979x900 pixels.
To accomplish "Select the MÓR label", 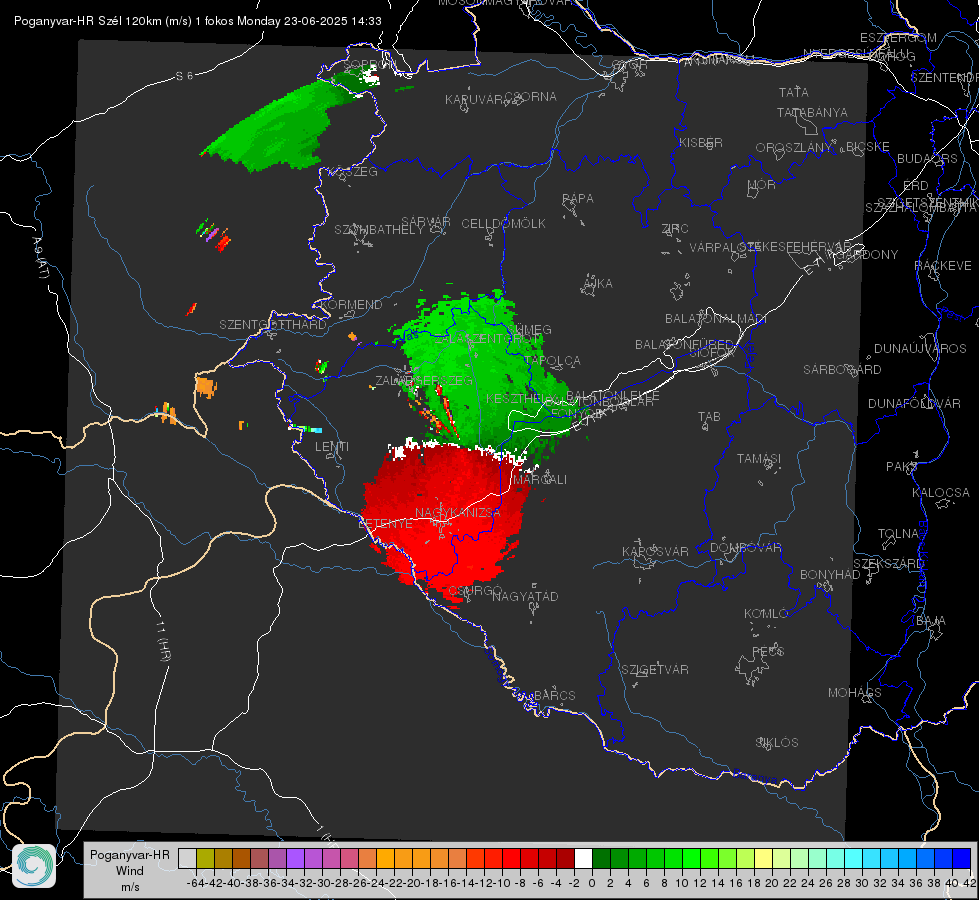I will tap(762, 185).
